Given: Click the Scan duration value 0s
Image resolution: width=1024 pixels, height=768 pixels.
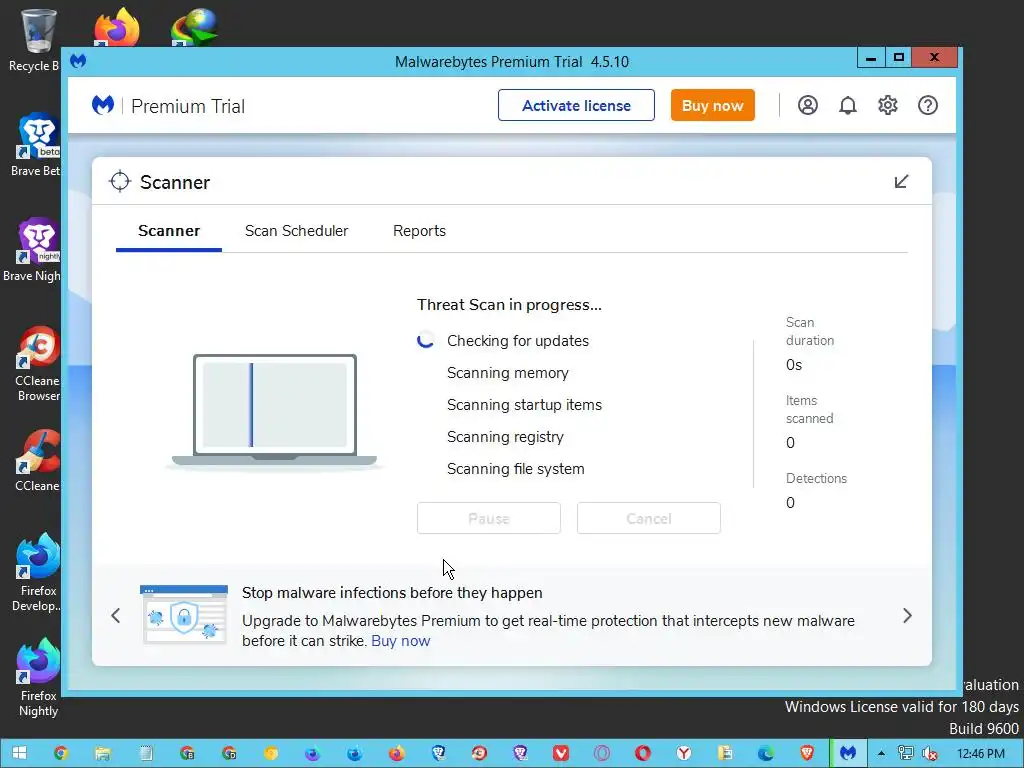Looking at the screenshot, I should click(x=794, y=365).
